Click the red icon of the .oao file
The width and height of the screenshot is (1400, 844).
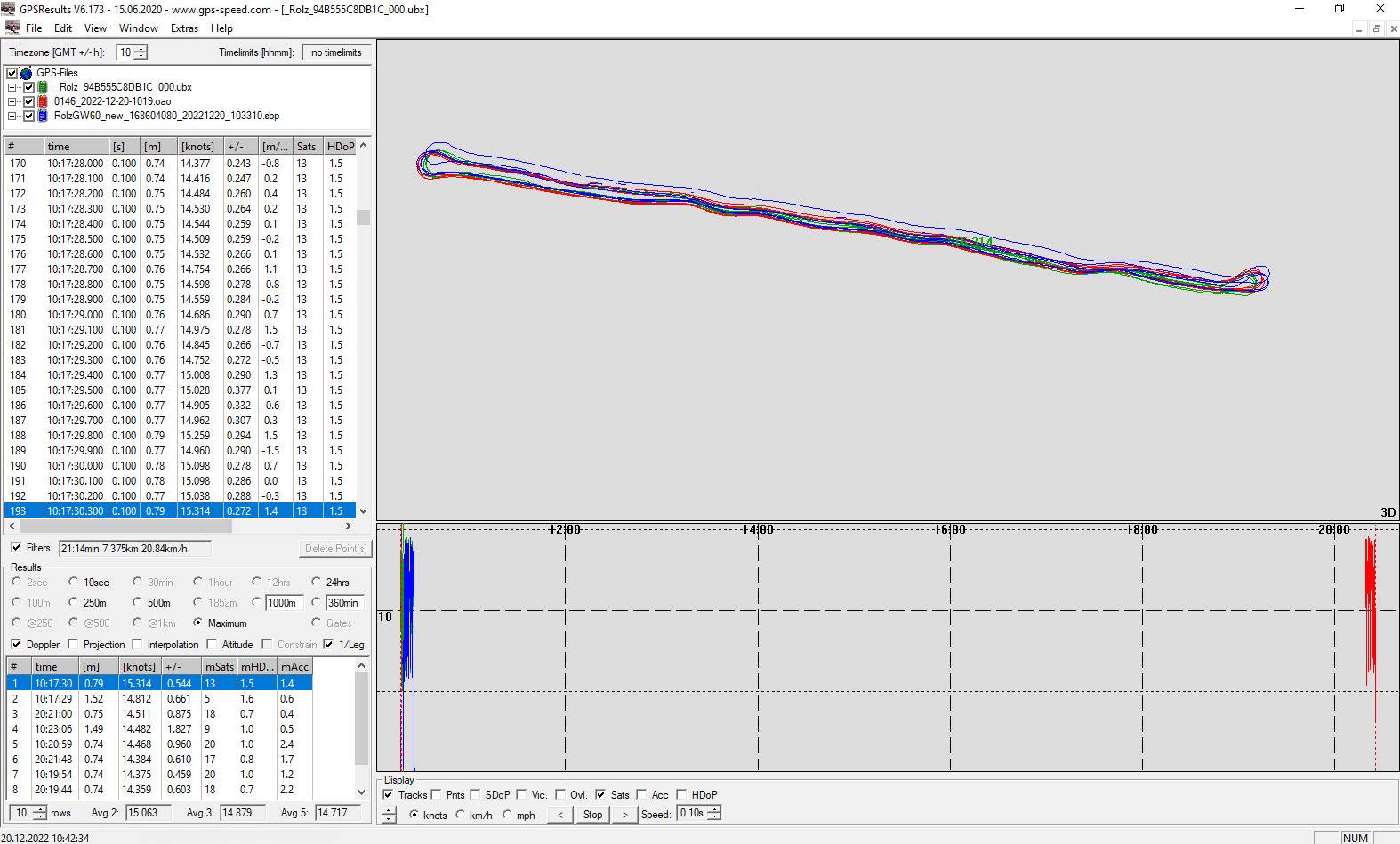(43, 101)
